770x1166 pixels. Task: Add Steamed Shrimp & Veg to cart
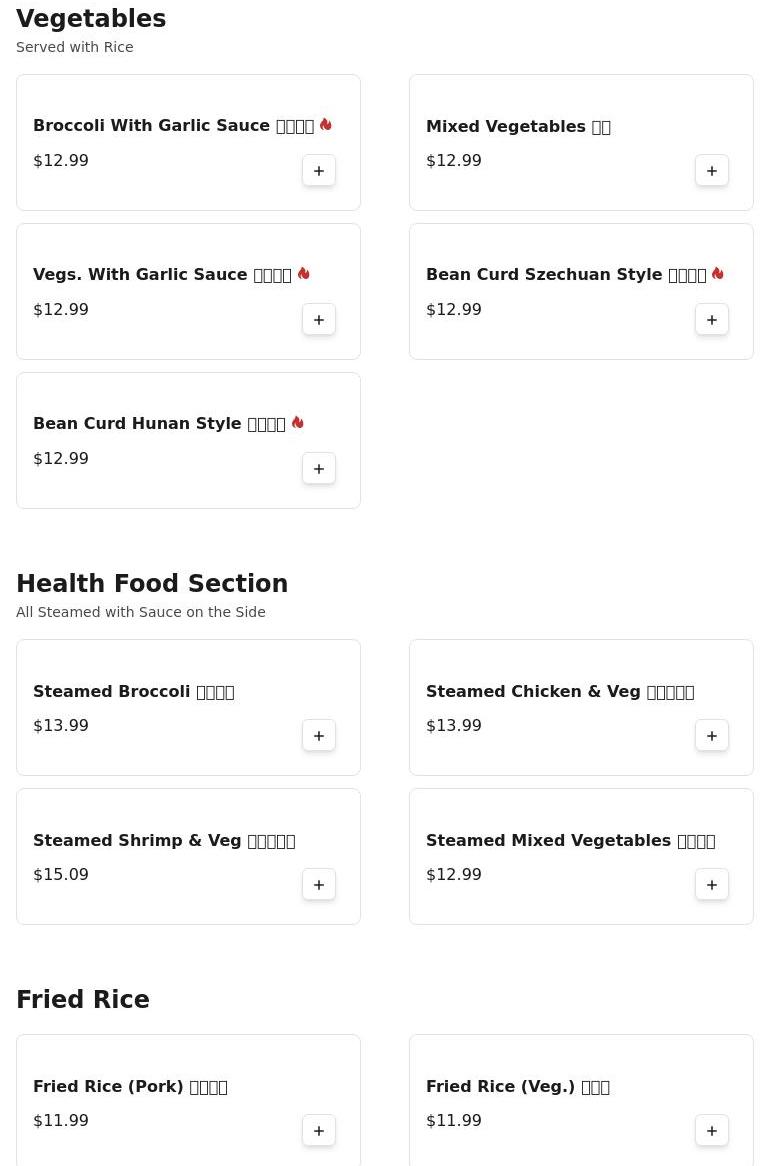pos(319,885)
